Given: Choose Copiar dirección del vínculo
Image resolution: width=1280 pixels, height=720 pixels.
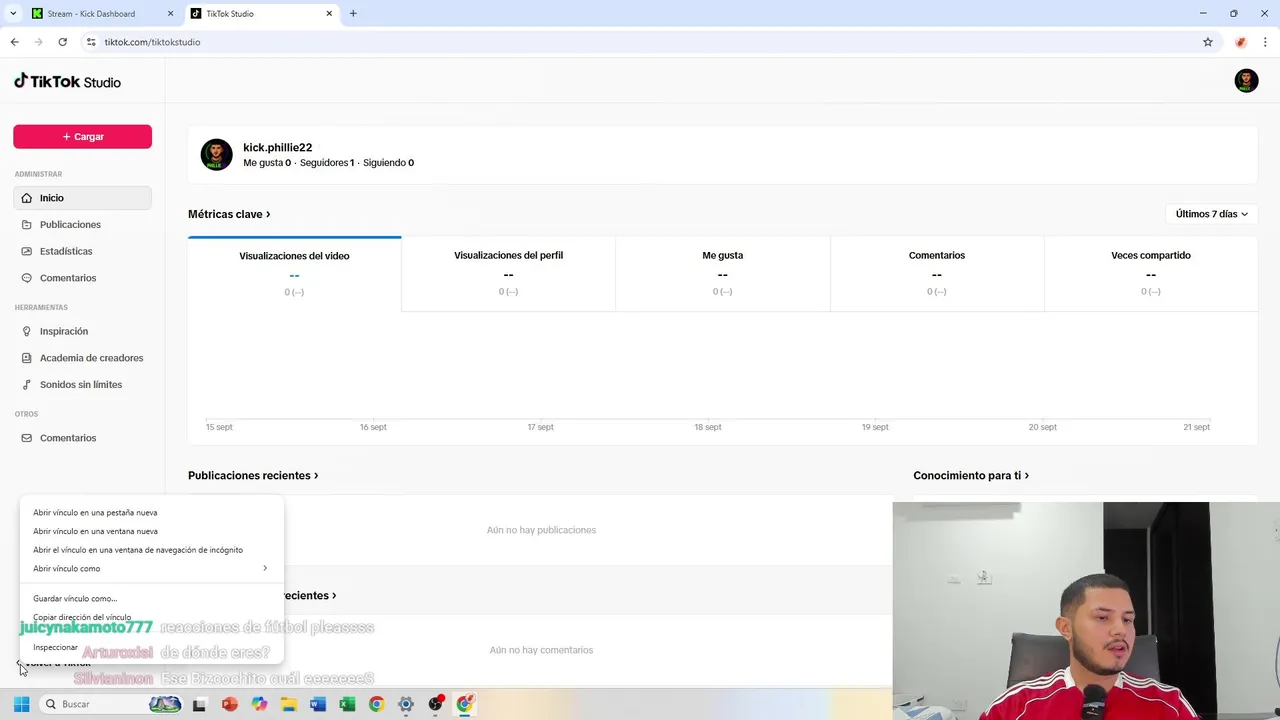Looking at the screenshot, I should 150,618.
